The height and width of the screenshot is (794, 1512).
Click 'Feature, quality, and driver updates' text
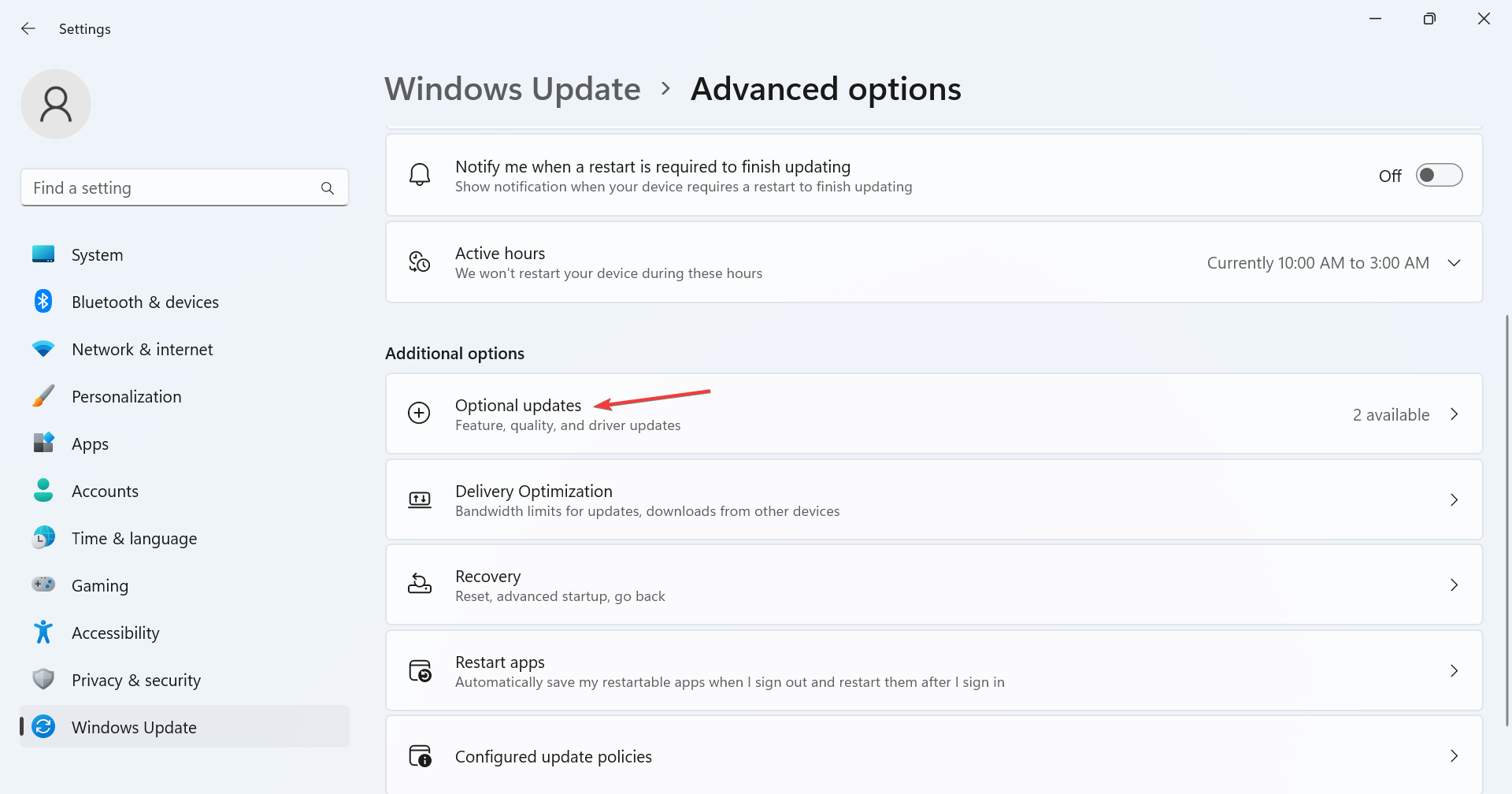pyautogui.click(x=568, y=425)
